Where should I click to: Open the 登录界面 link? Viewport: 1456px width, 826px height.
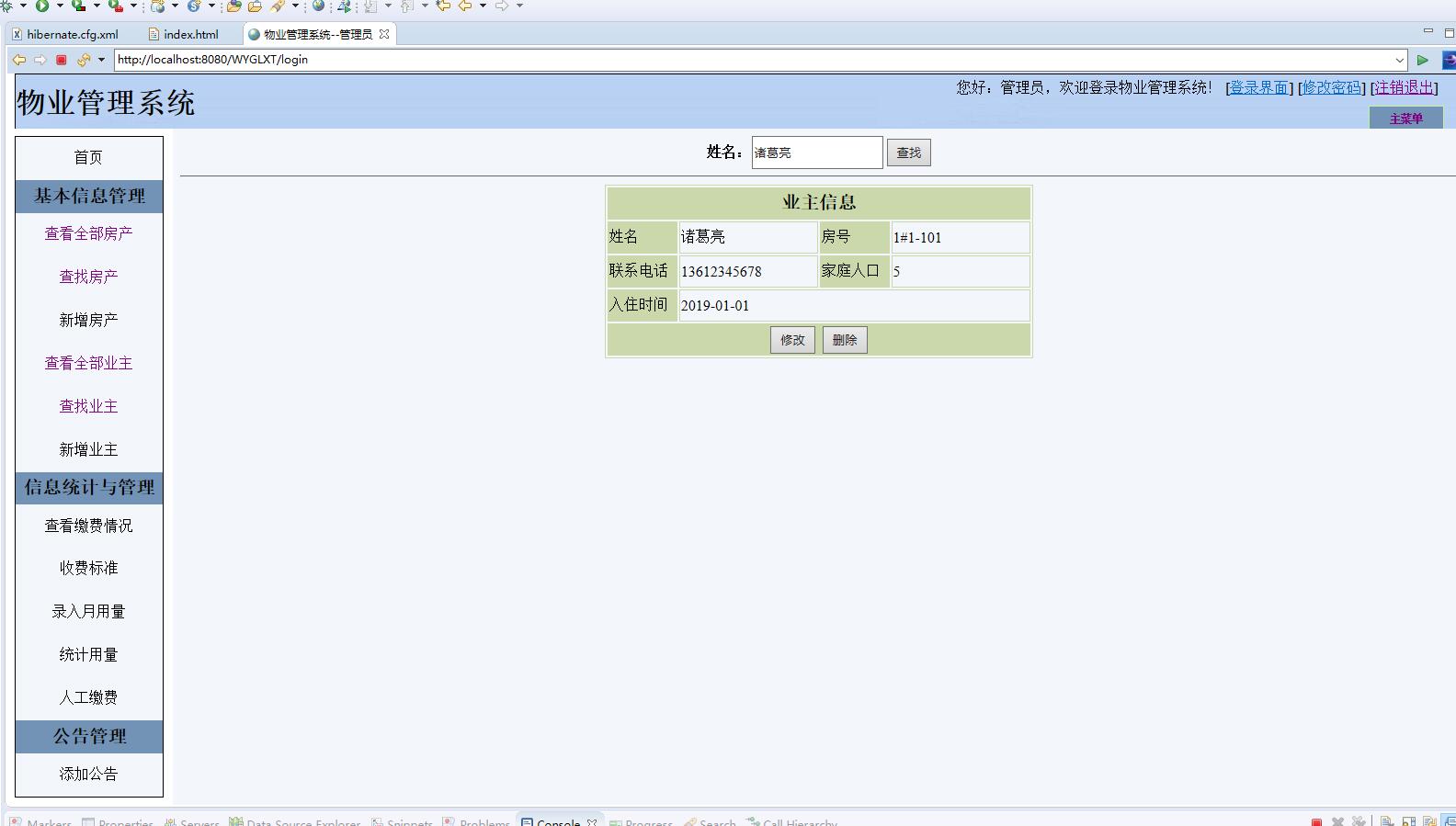click(x=1258, y=87)
